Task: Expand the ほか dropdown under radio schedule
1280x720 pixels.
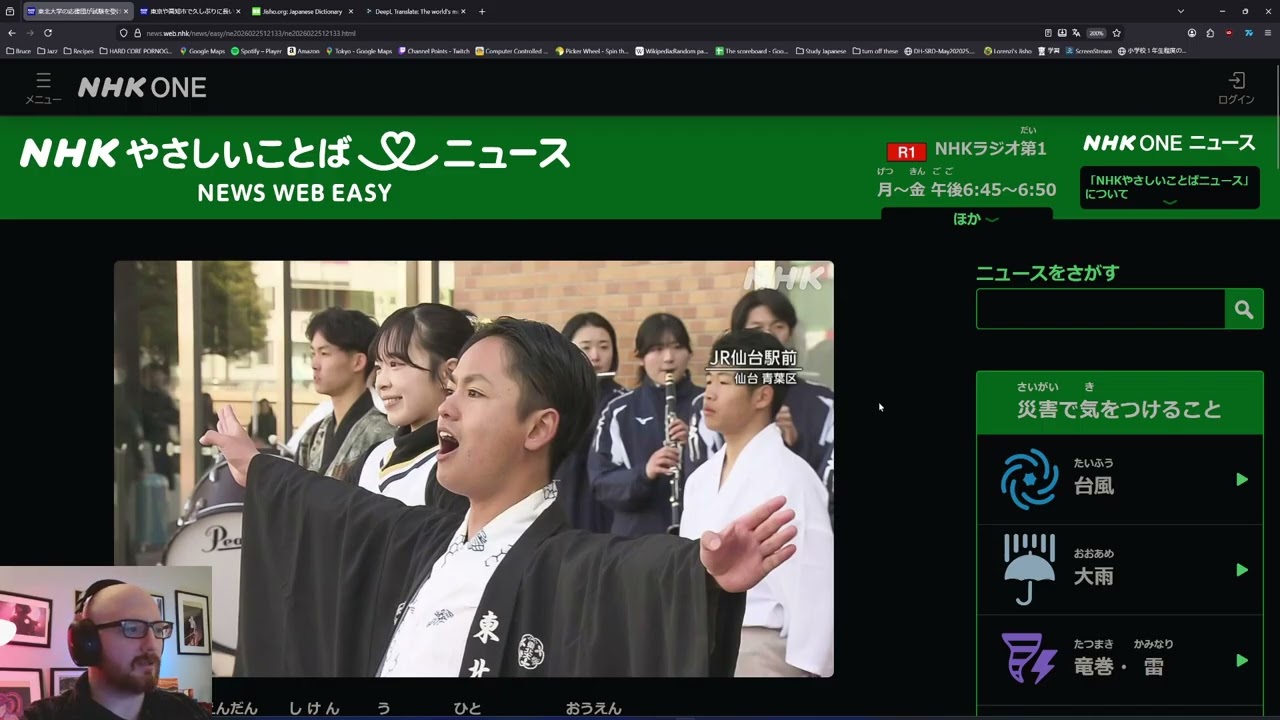Action: (966, 218)
